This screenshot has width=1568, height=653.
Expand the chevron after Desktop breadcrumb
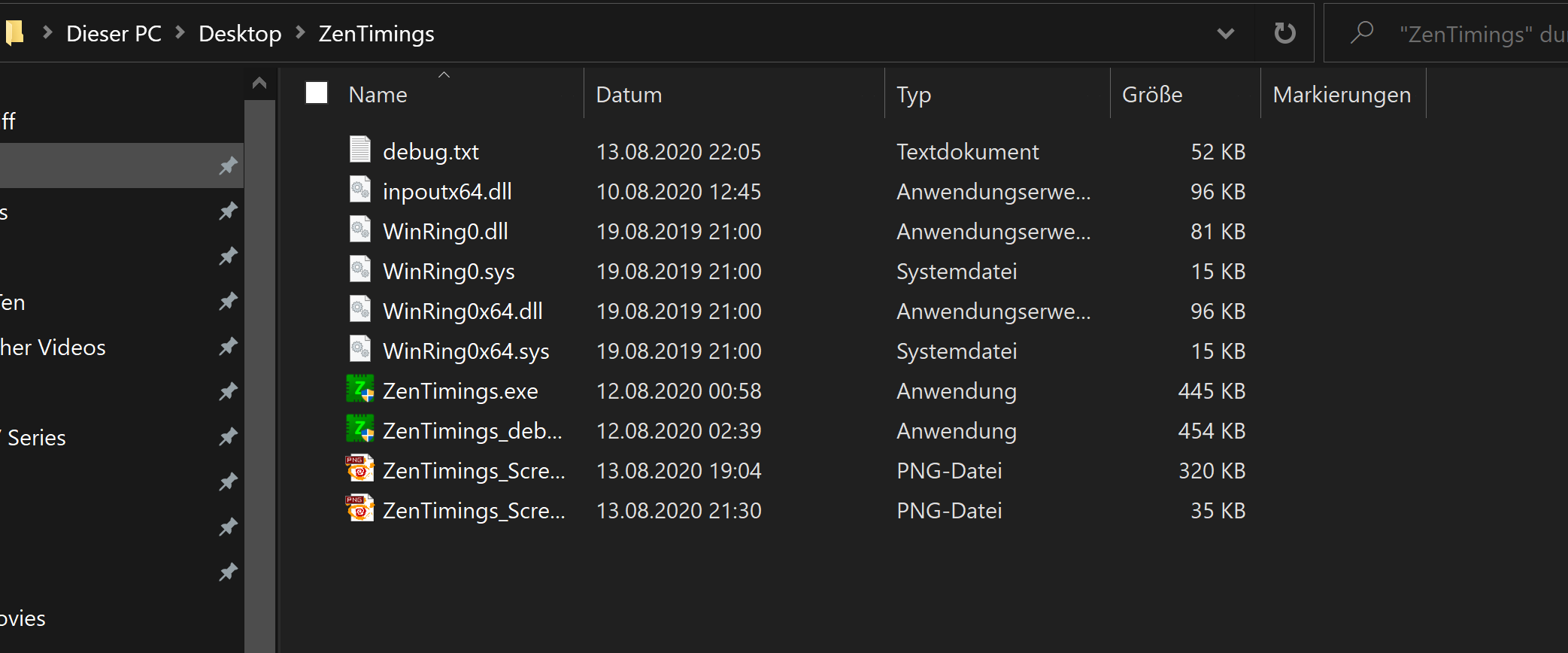(301, 33)
